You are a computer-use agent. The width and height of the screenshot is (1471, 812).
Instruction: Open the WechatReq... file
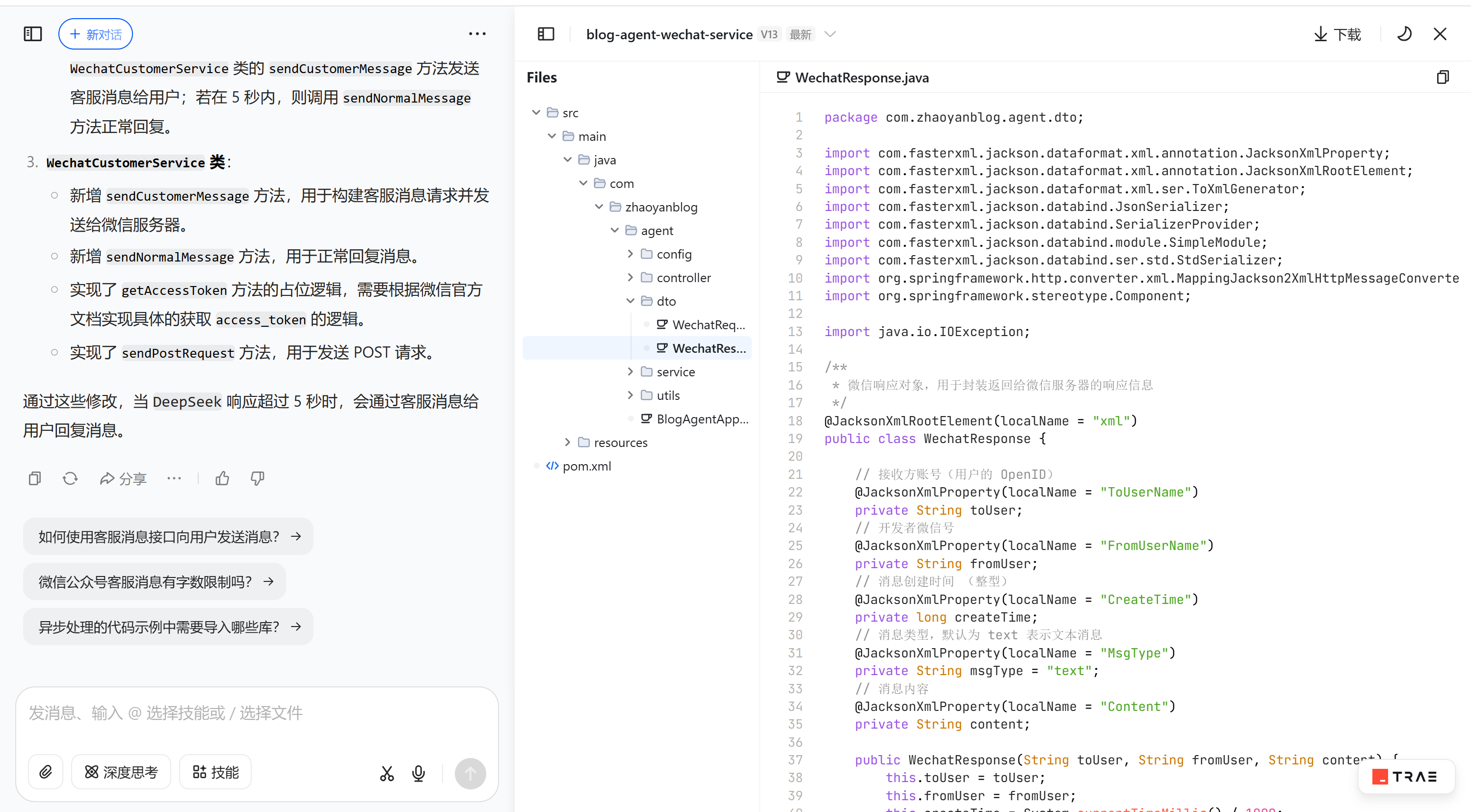pos(701,324)
